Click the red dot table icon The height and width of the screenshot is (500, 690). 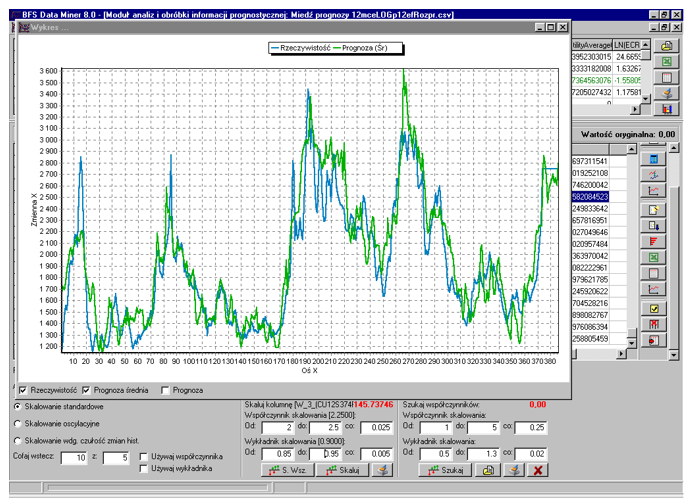point(653,340)
